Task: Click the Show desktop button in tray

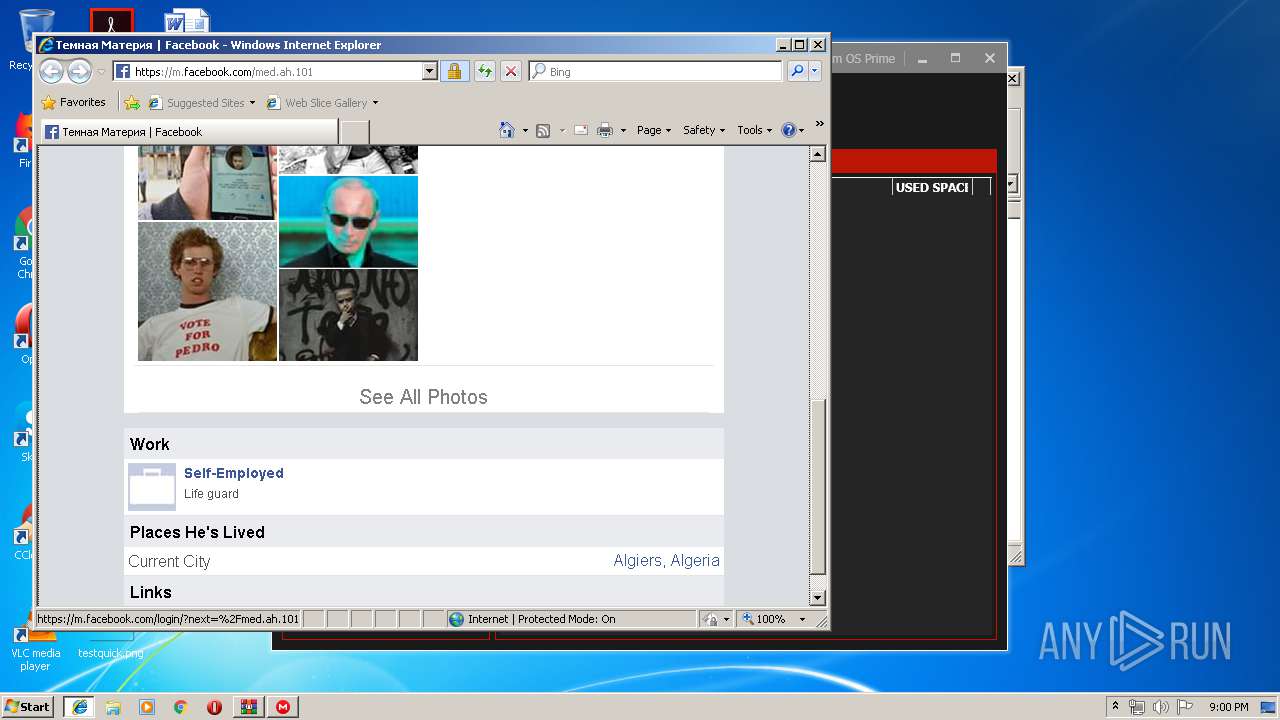Action: (1270, 707)
